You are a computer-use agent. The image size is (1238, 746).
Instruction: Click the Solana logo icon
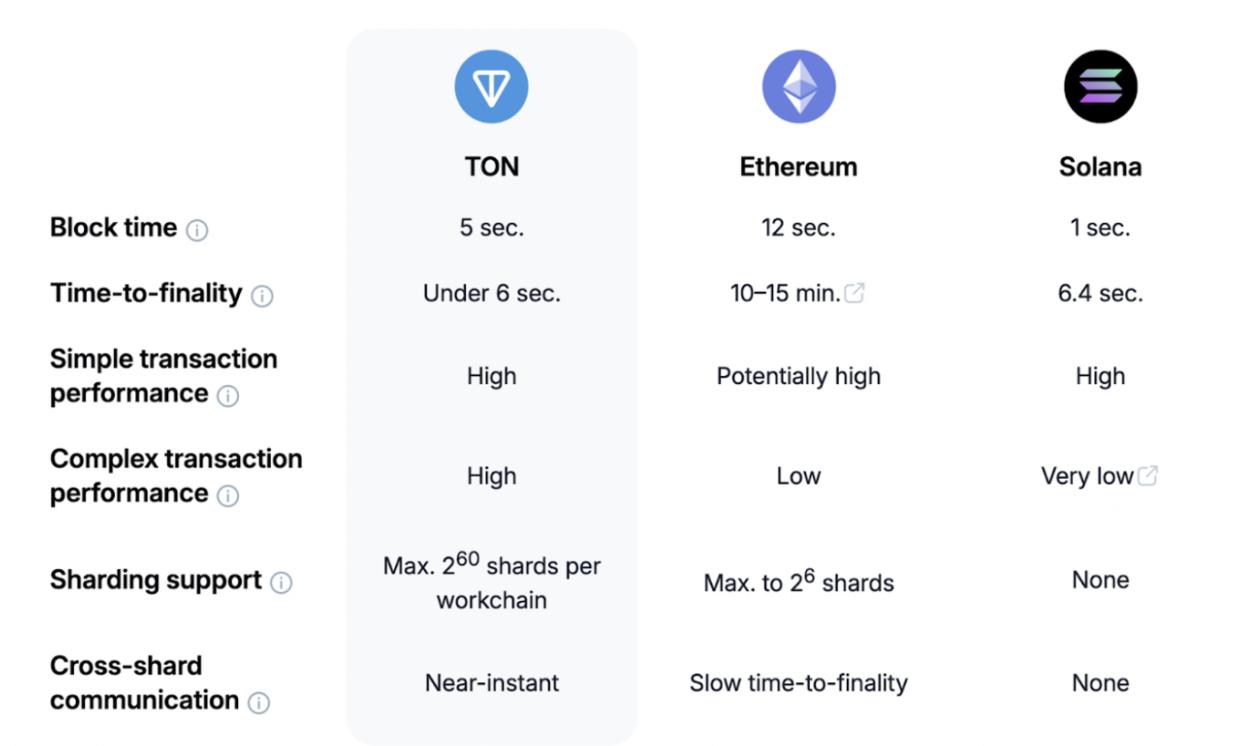(1100, 86)
